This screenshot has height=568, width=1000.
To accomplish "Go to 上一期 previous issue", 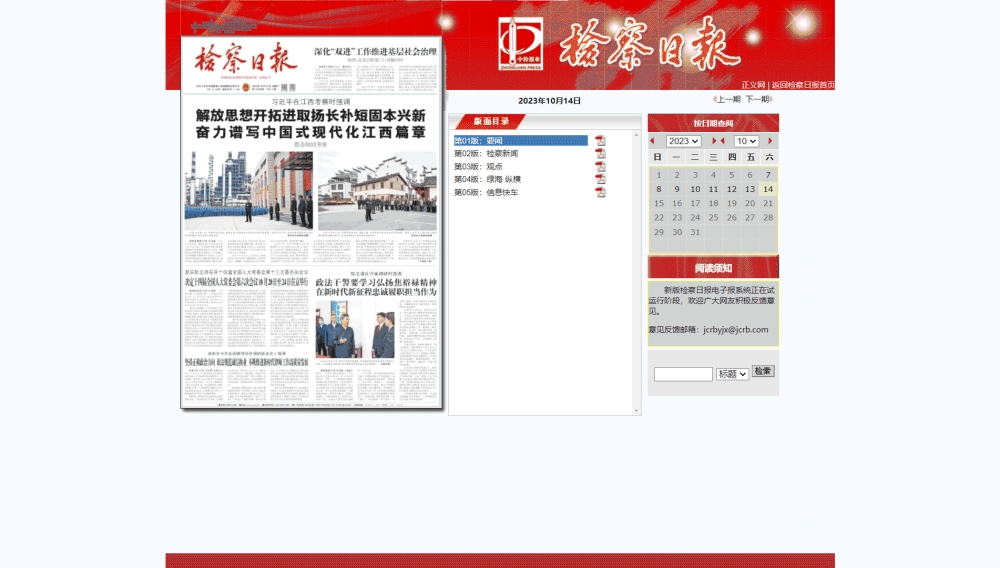I will [x=728, y=99].
